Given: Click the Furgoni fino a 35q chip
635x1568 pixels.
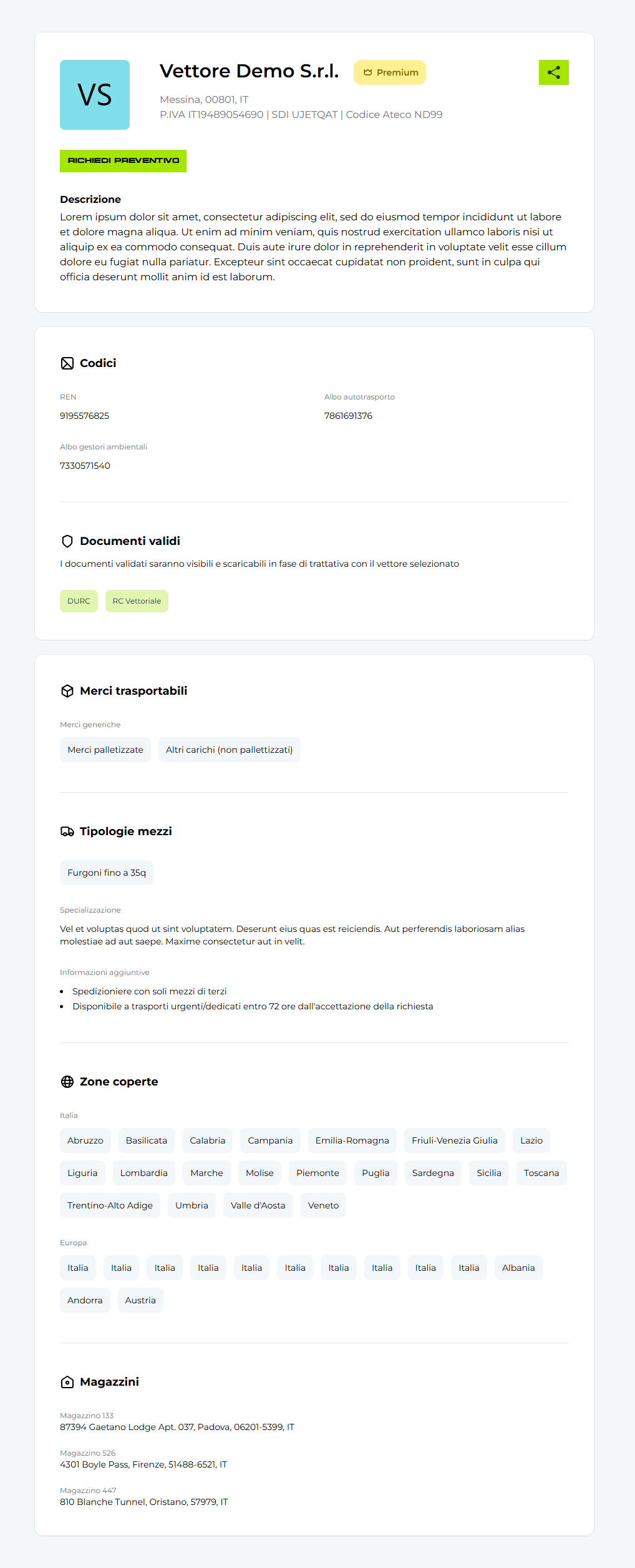Looking at the screenshot, I should tap(107, 873).
